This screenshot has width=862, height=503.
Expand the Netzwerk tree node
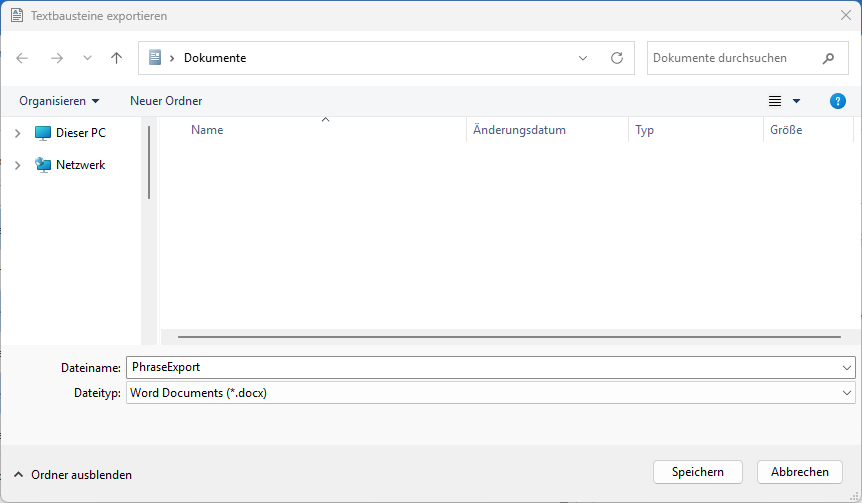point(17,165)
